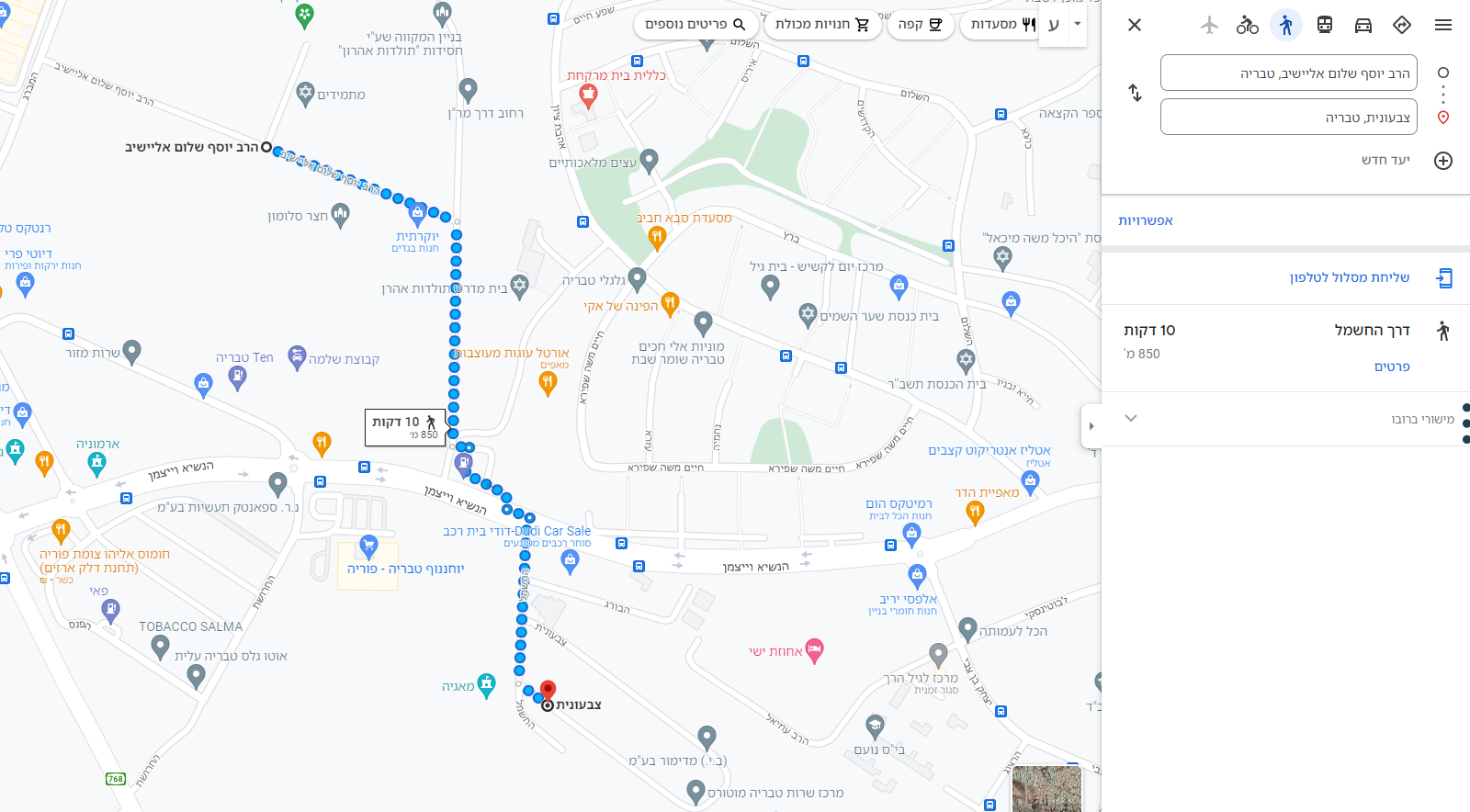Close the directions panel
The height and width of the screenshot is (812, 1470).
1135,25
